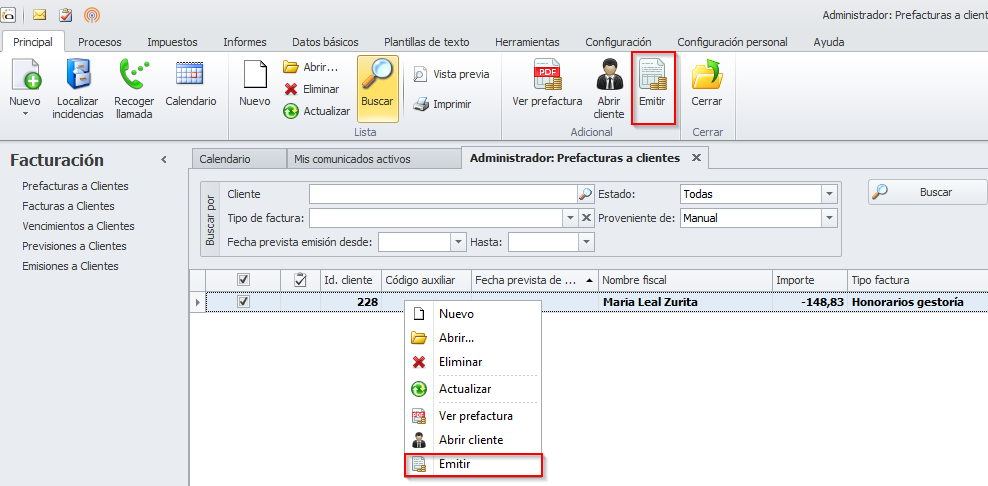The image size is (988, 486).
Task: Open Prefacturas a Clientes in the sidebar
Action: pos(75,186)
